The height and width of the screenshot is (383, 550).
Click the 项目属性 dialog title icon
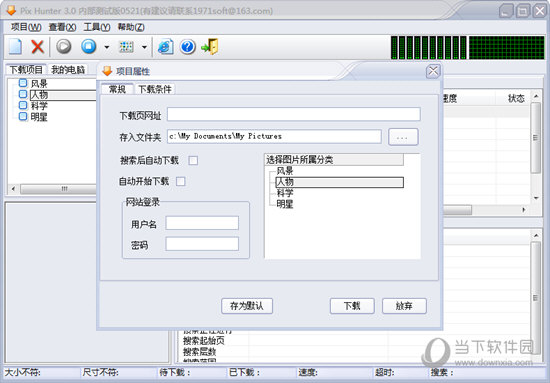click(107, 71)
